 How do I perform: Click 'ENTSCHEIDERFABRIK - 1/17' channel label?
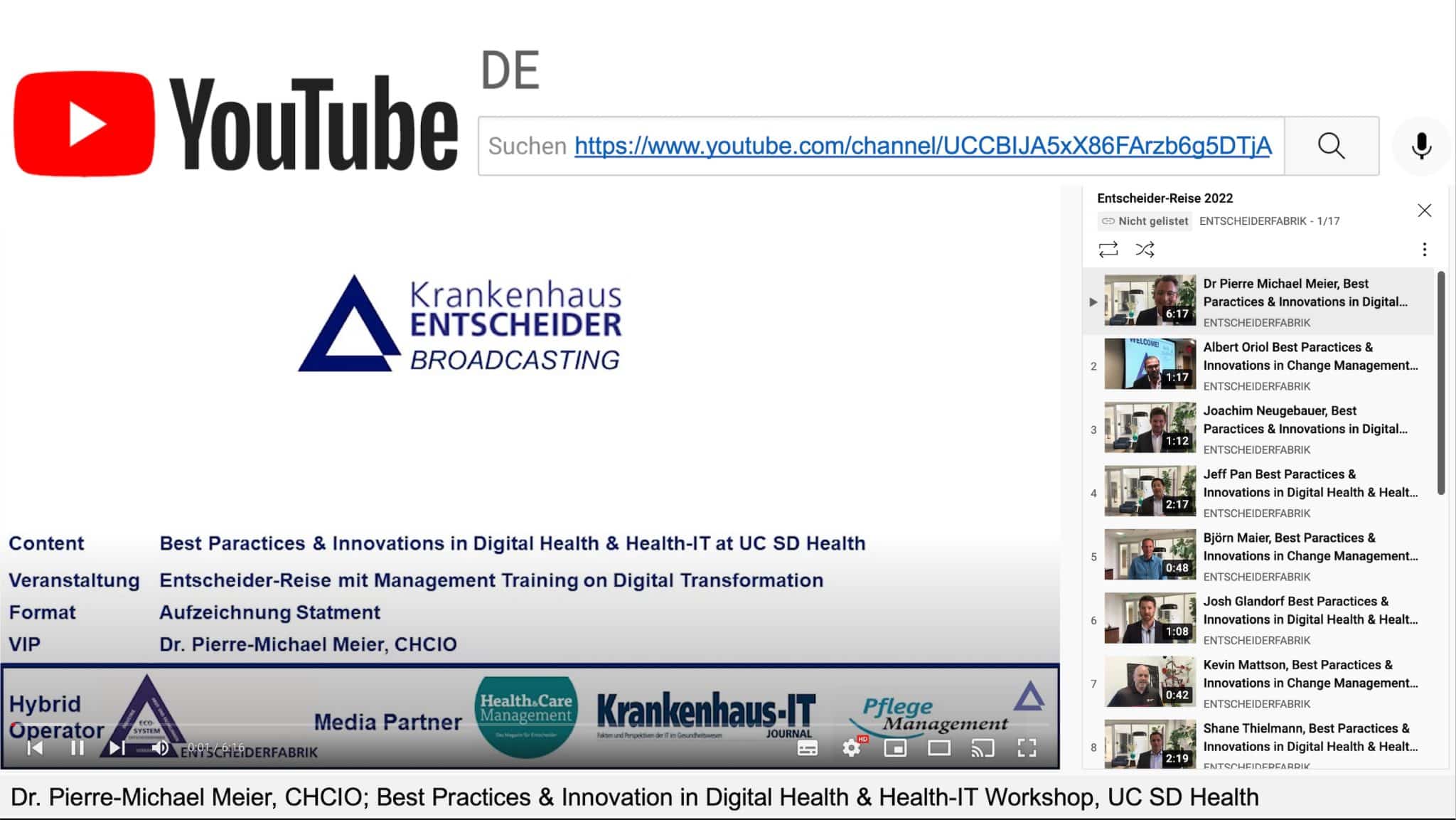(1269, 221)
